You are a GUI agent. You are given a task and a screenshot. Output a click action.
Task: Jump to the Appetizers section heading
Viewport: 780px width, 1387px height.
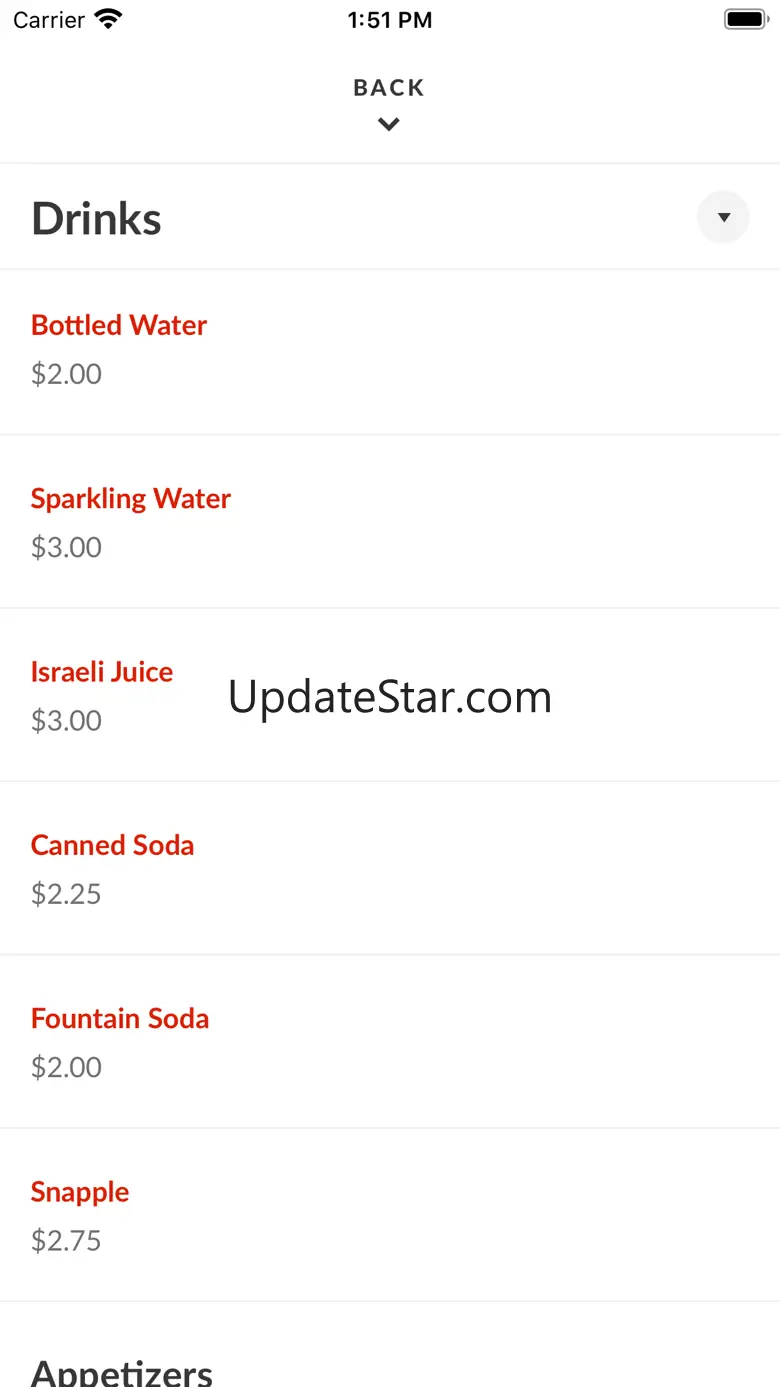tap(122, 1371)
